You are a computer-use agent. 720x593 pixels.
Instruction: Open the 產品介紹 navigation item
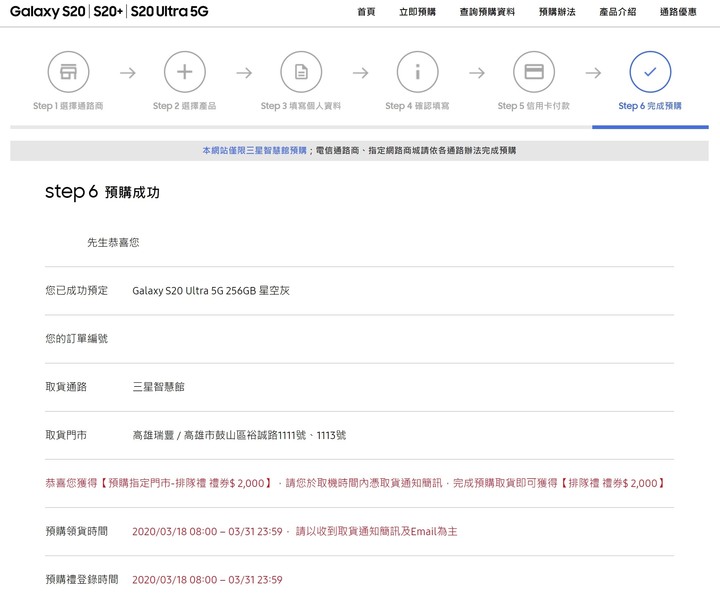coord(618,12)
